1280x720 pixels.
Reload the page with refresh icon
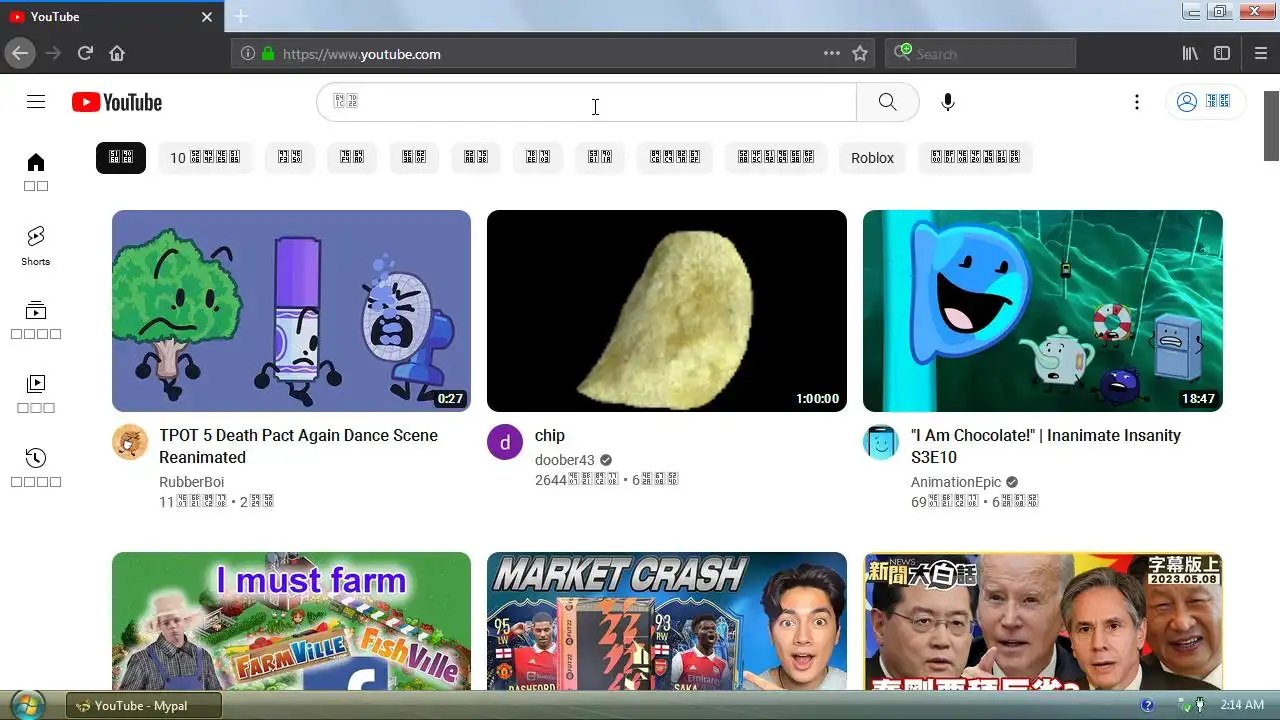[x=85, y=54]
